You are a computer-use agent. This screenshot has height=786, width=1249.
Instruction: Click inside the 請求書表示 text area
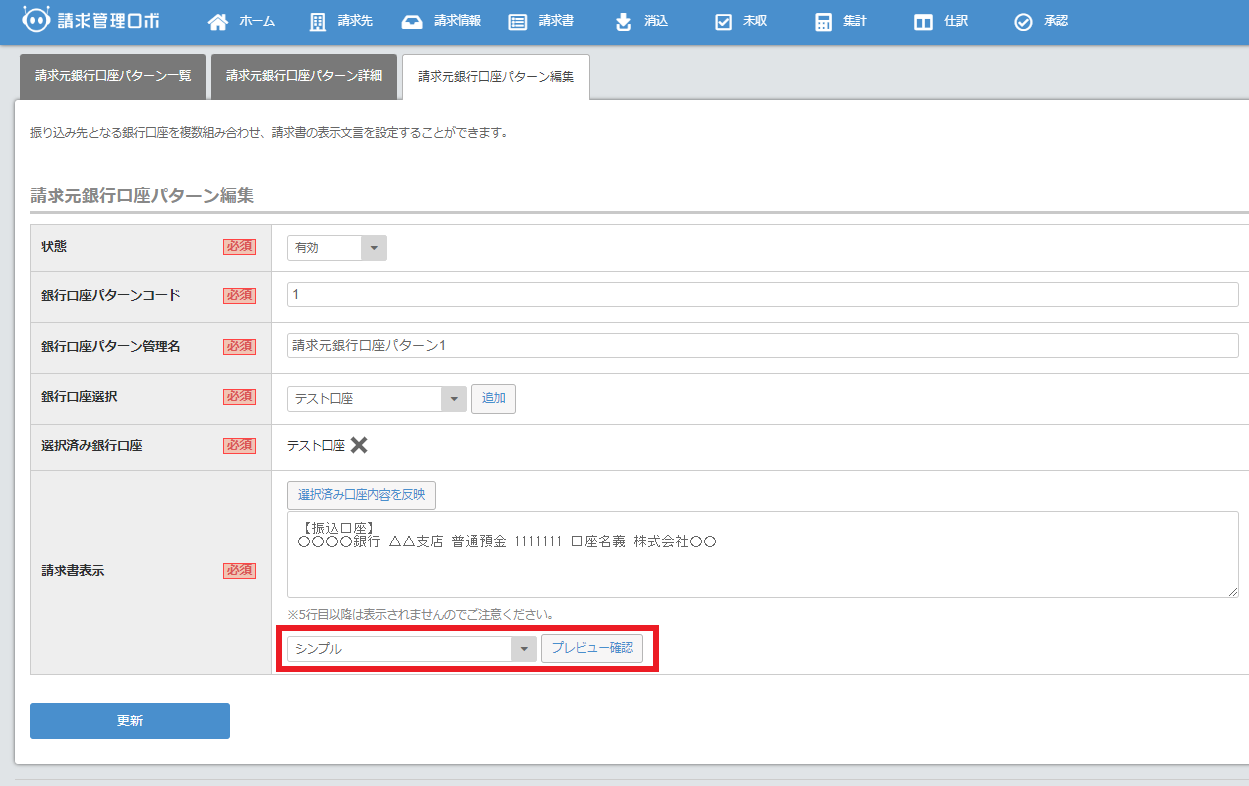(x=763, y=555)
